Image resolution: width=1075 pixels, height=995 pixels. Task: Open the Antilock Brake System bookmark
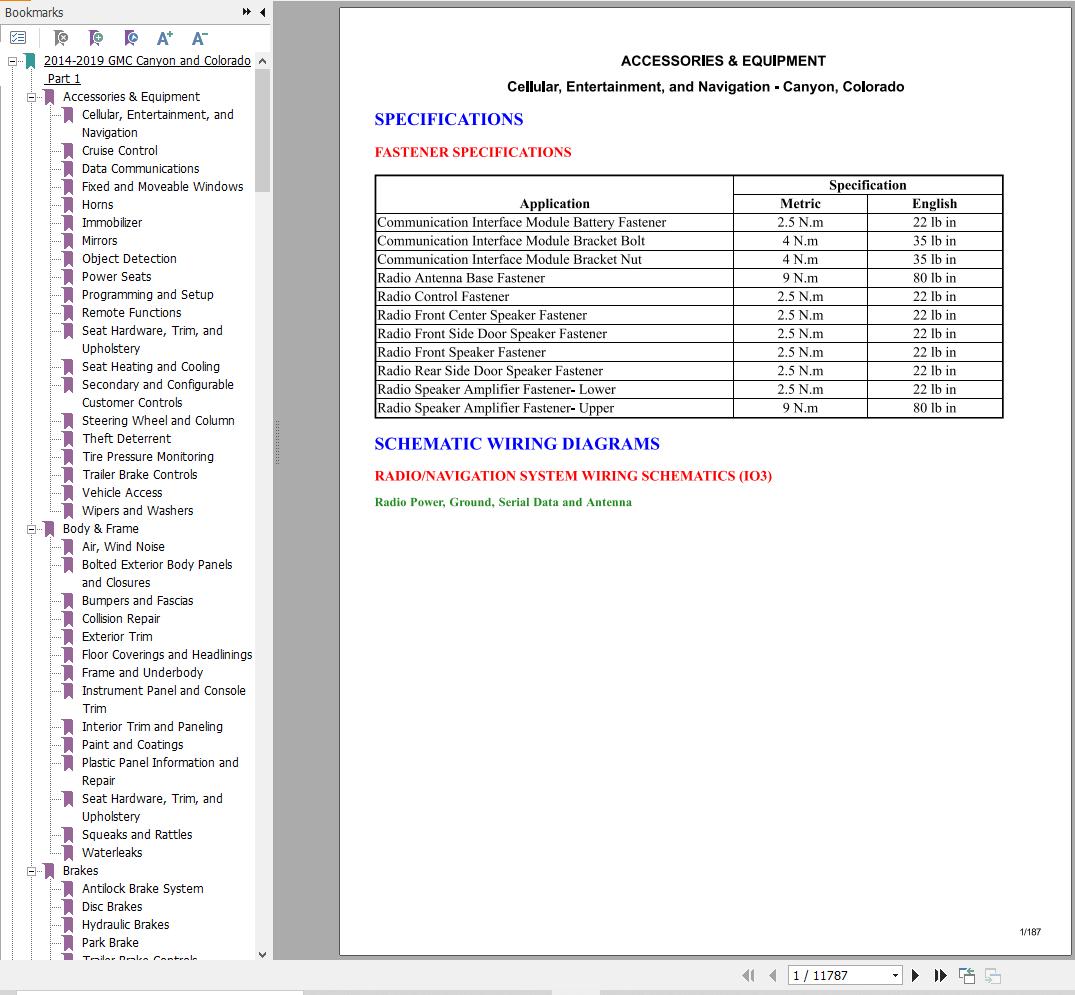[x=143, y=889]
